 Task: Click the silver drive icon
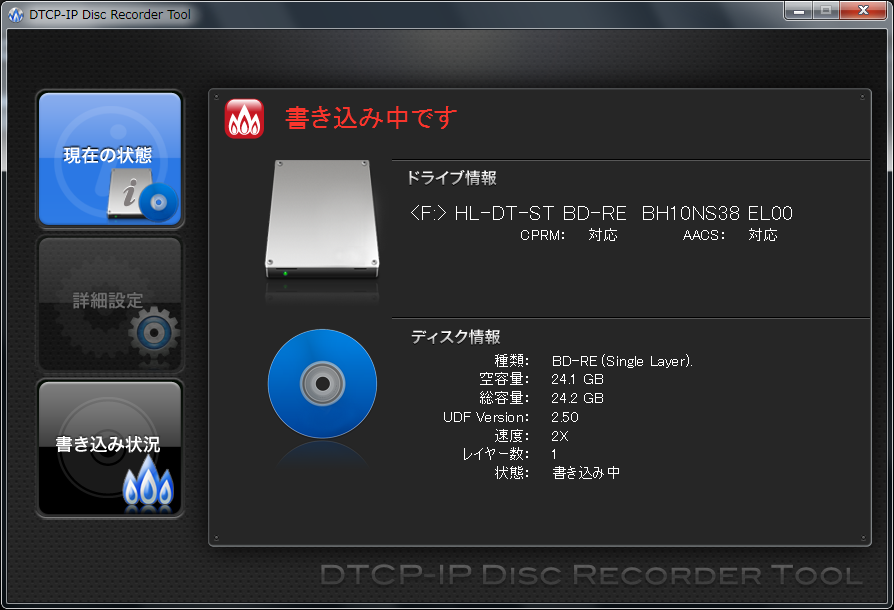322,220
